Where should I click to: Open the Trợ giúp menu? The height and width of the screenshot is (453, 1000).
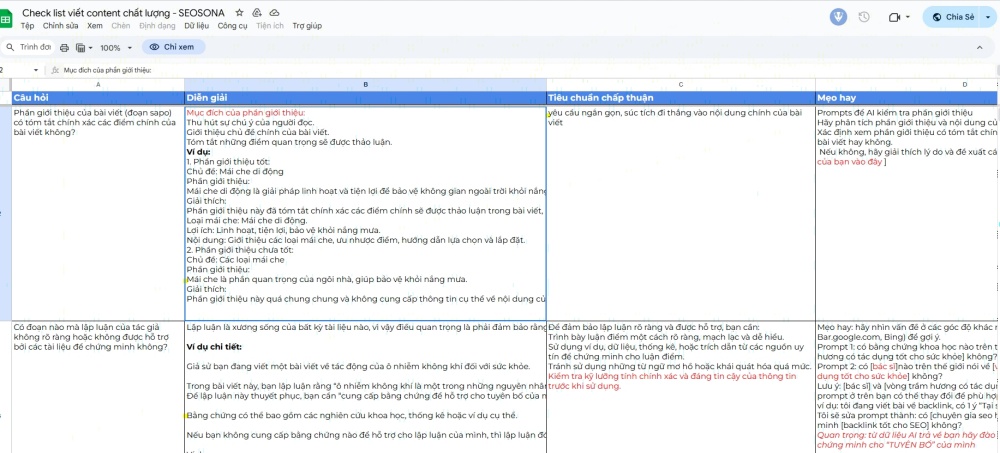307,25
